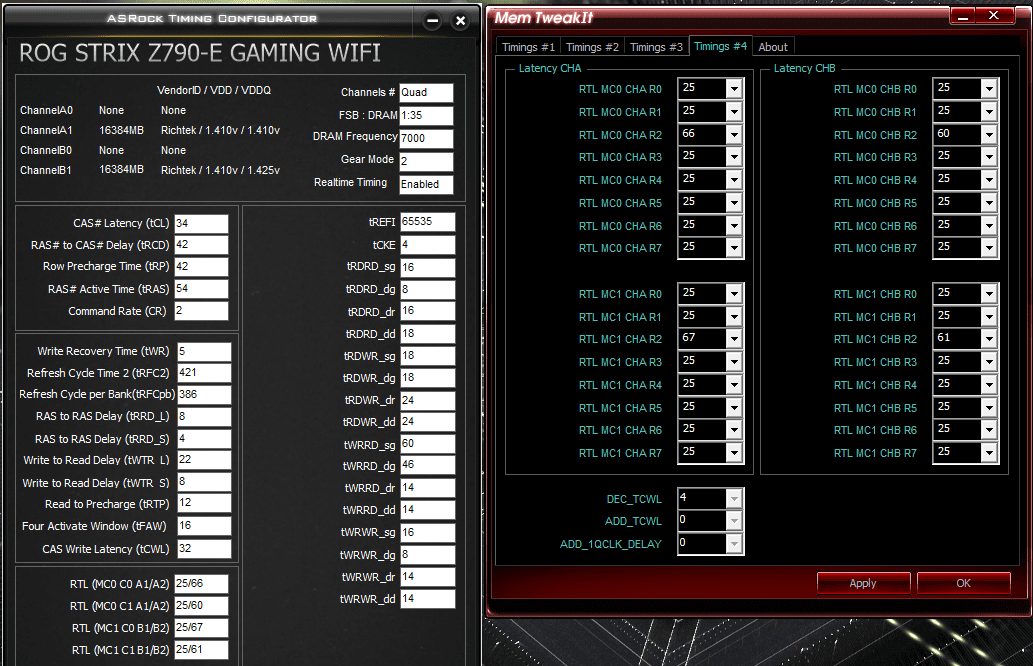Click the Refresh Cycle Time 2 (tRFC2) field

coord(204,373)
